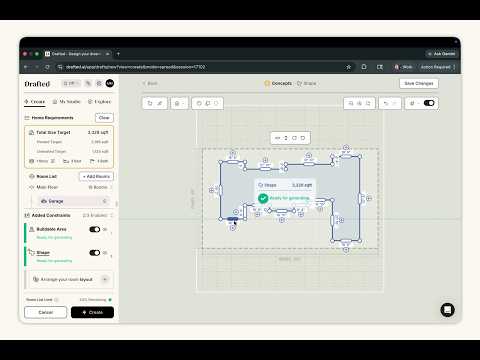The width and height of the screenshot is (480, 360).
Task: Open the dropdown arrow next to the lock icon
Action: [183, 103]
